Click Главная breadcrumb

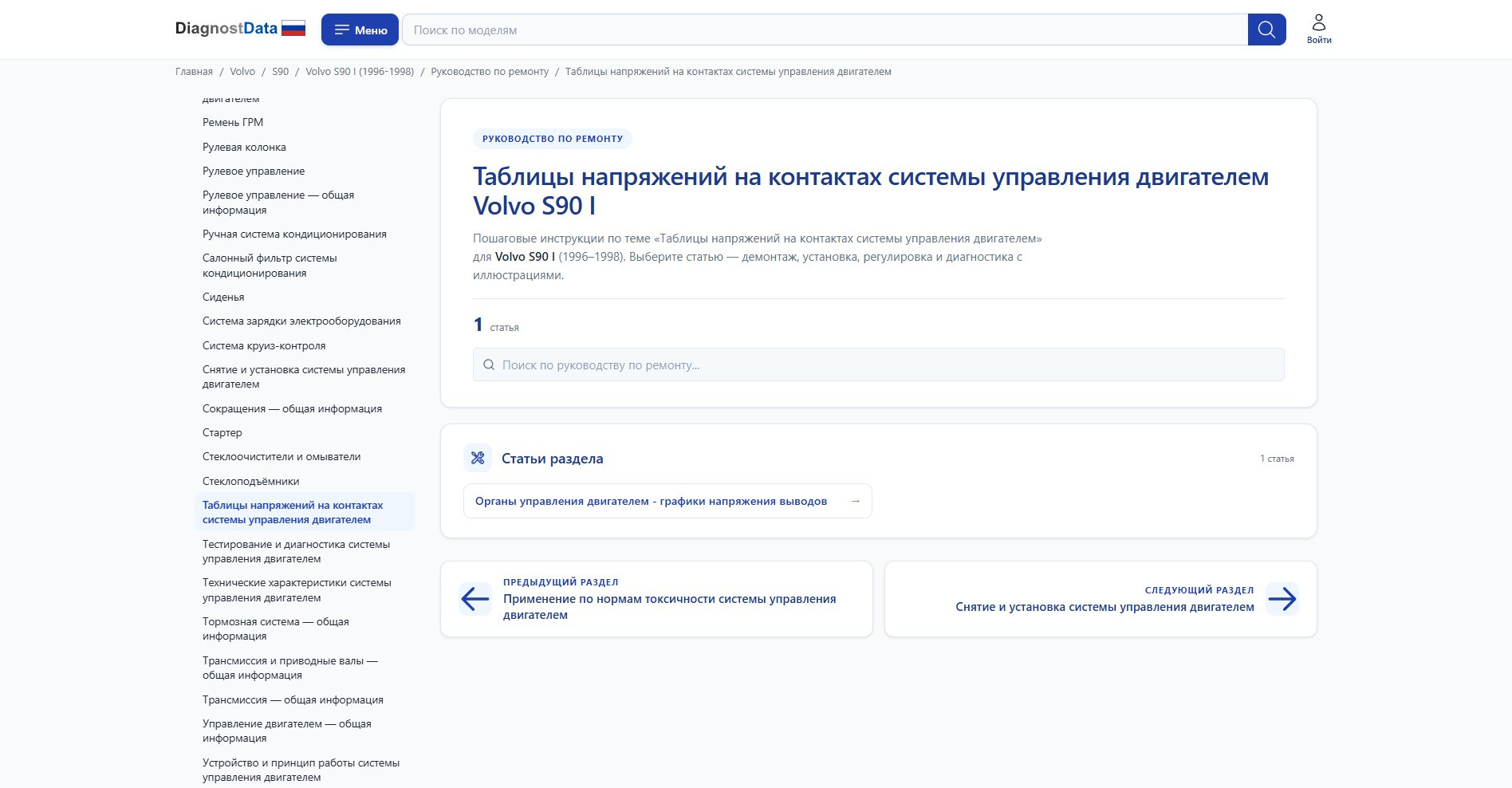point(194,72)
